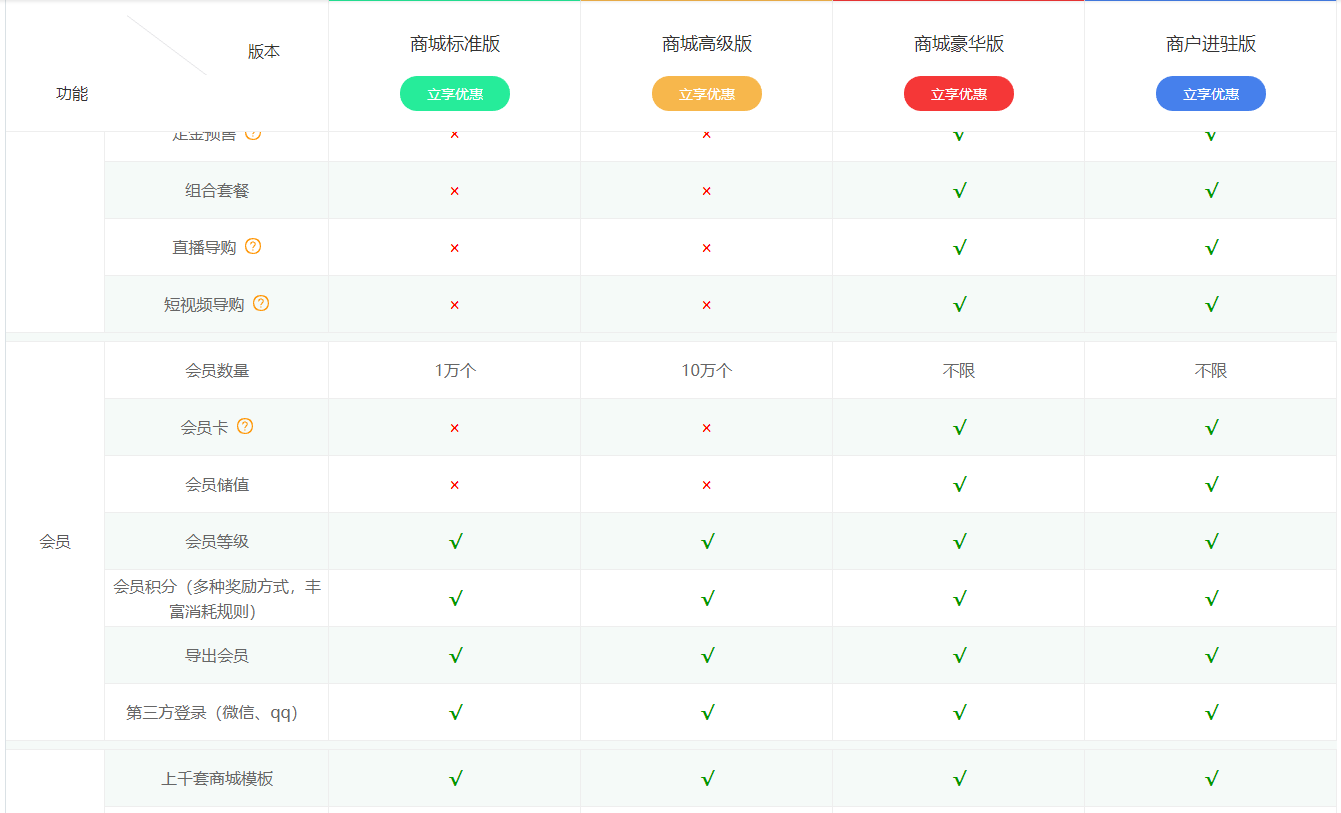
Task: Click the red cross for 短视频导购 in 商城高级版
Action: coord(707,305)
